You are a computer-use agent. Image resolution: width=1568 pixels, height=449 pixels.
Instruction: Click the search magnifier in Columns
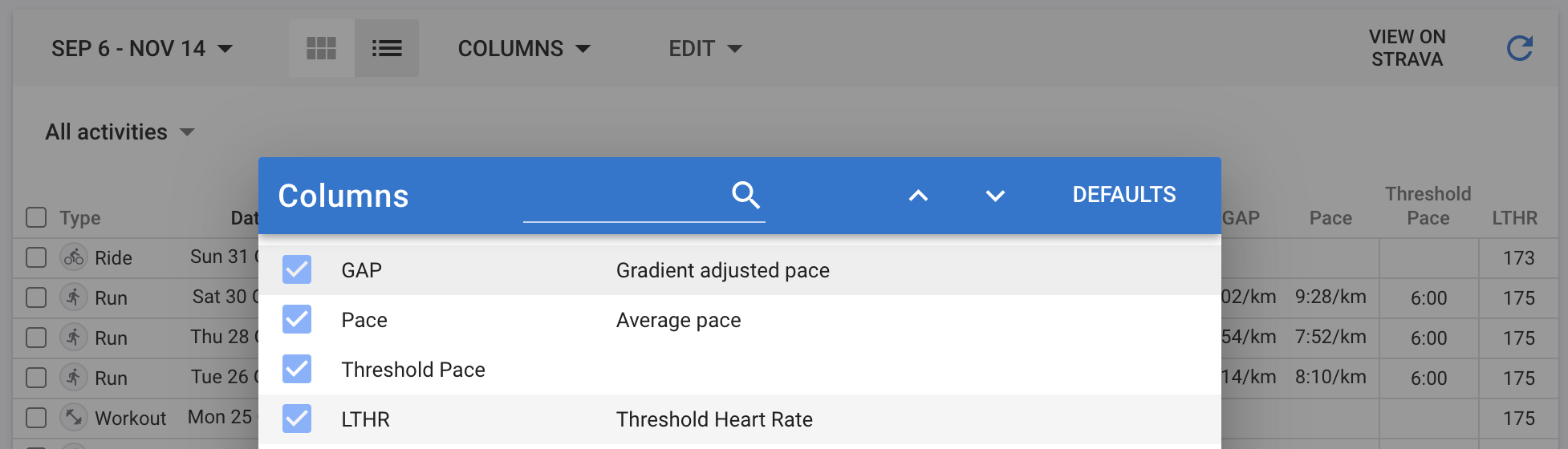pos(745,195)
